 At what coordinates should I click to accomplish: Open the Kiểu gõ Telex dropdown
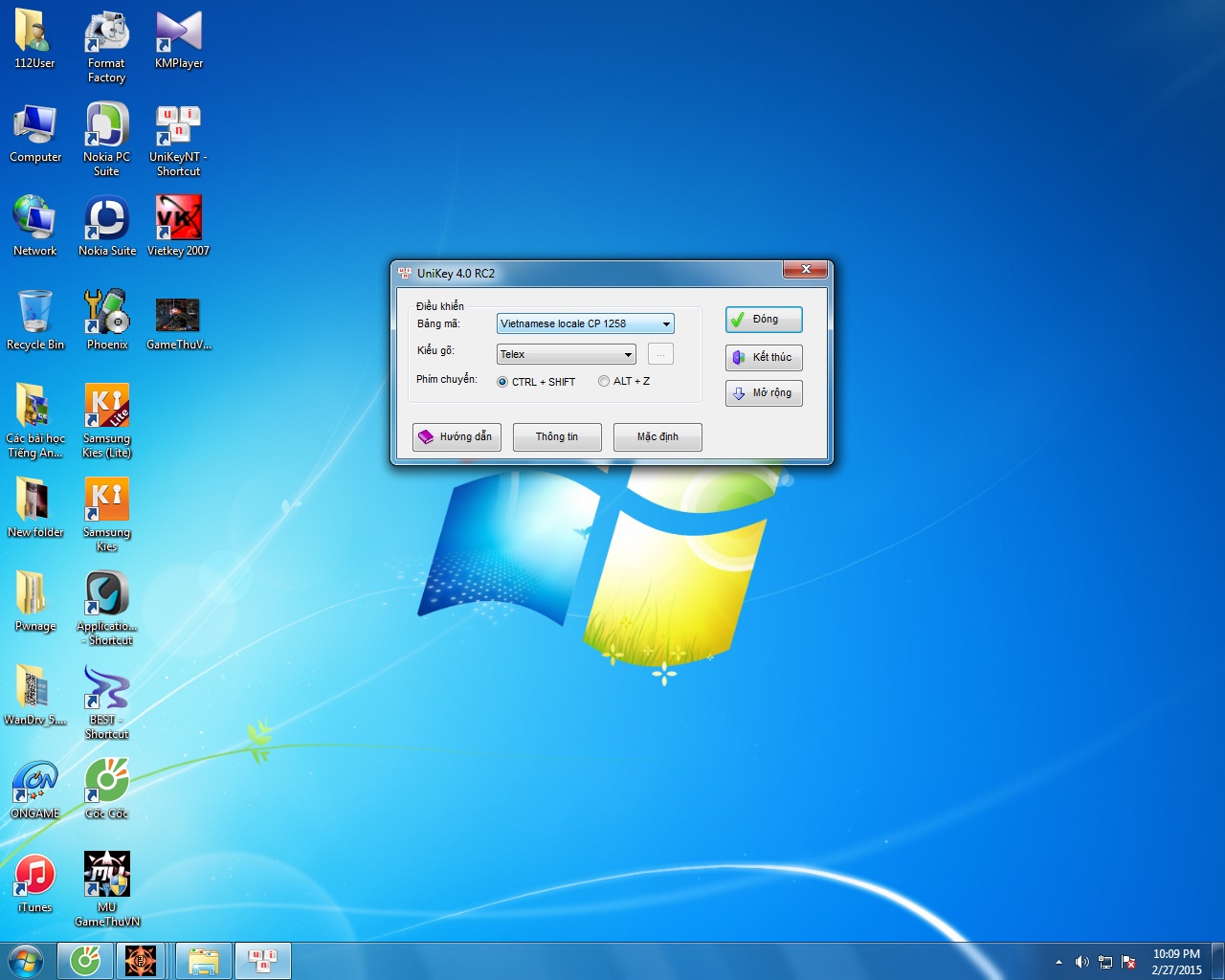[566, 354]
